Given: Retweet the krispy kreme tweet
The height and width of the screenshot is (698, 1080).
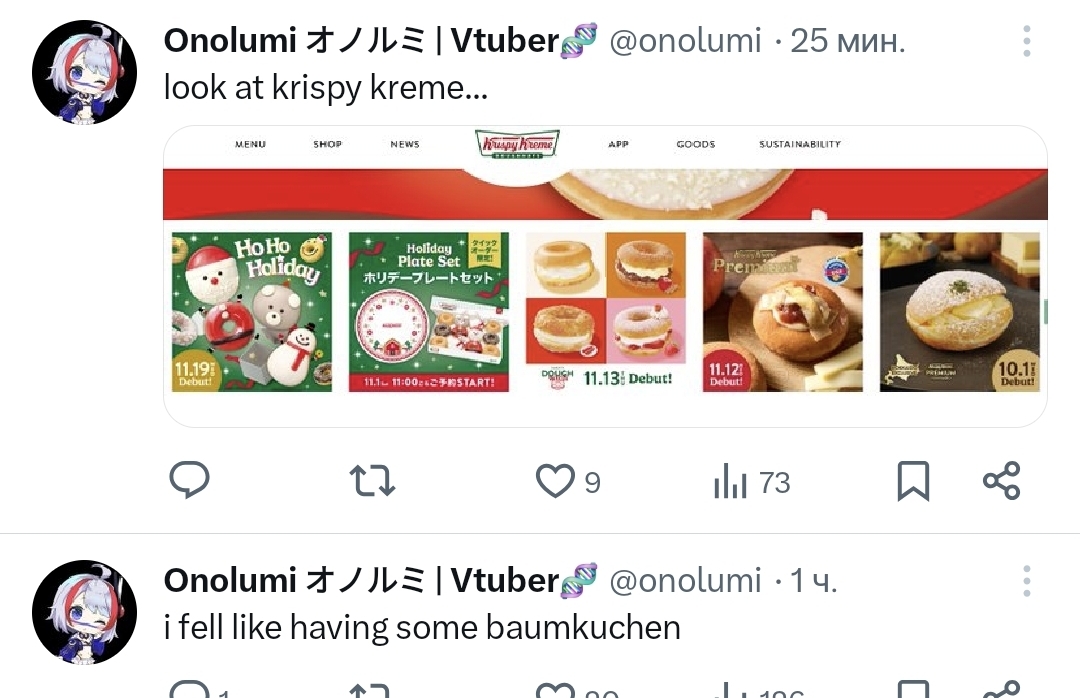Looking at the screenshot, I should (x=372, y=481).
